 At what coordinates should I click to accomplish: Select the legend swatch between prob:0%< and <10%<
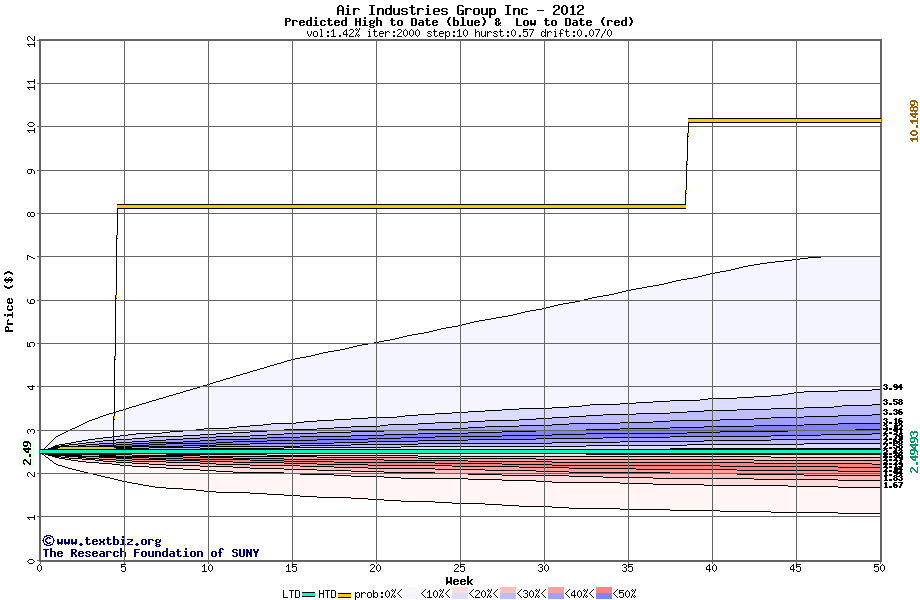coord(411,593)
